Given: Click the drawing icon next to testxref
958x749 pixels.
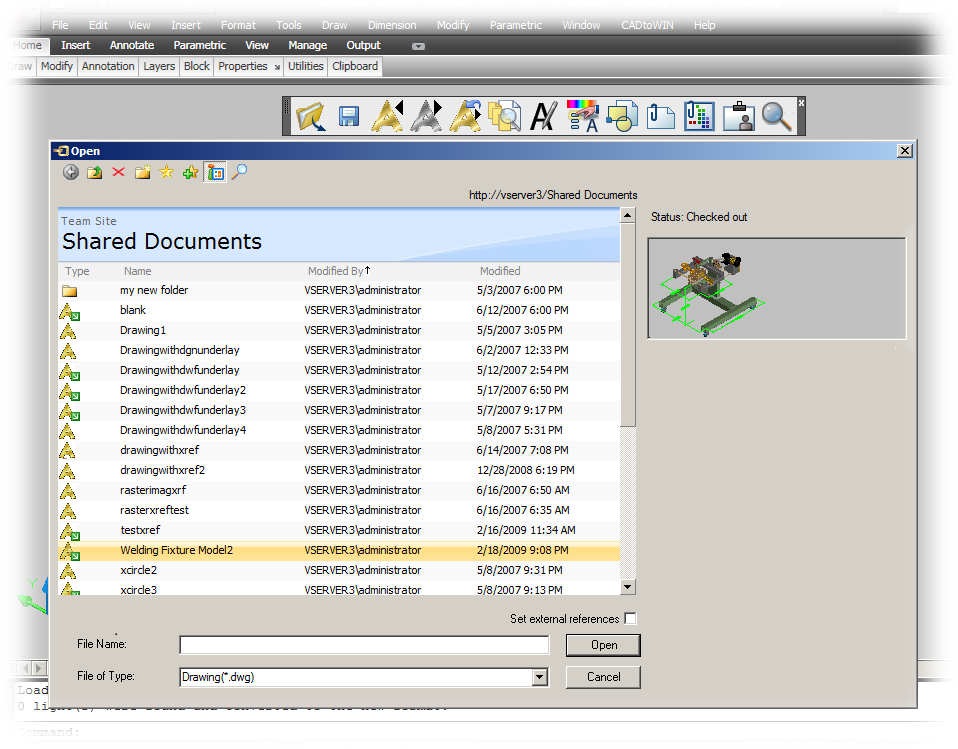Looking at the screenshot, I should point(69,532).
